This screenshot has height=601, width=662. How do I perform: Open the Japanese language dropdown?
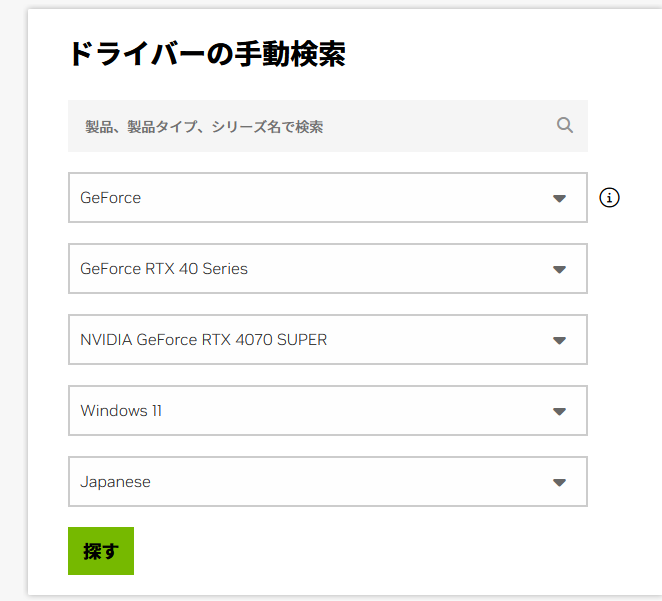point(328,482)
